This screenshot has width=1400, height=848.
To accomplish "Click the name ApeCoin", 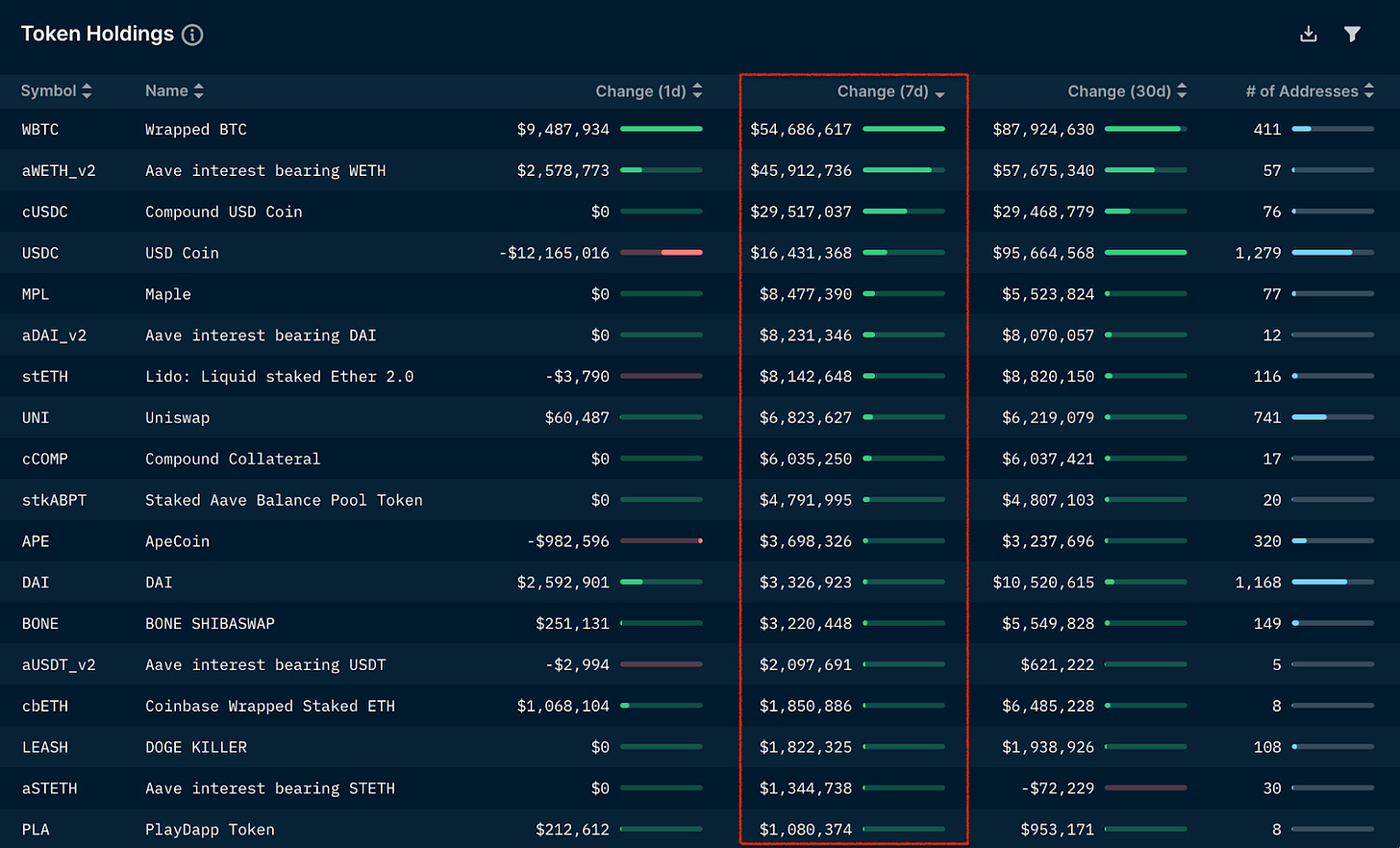I will [178, 541].
